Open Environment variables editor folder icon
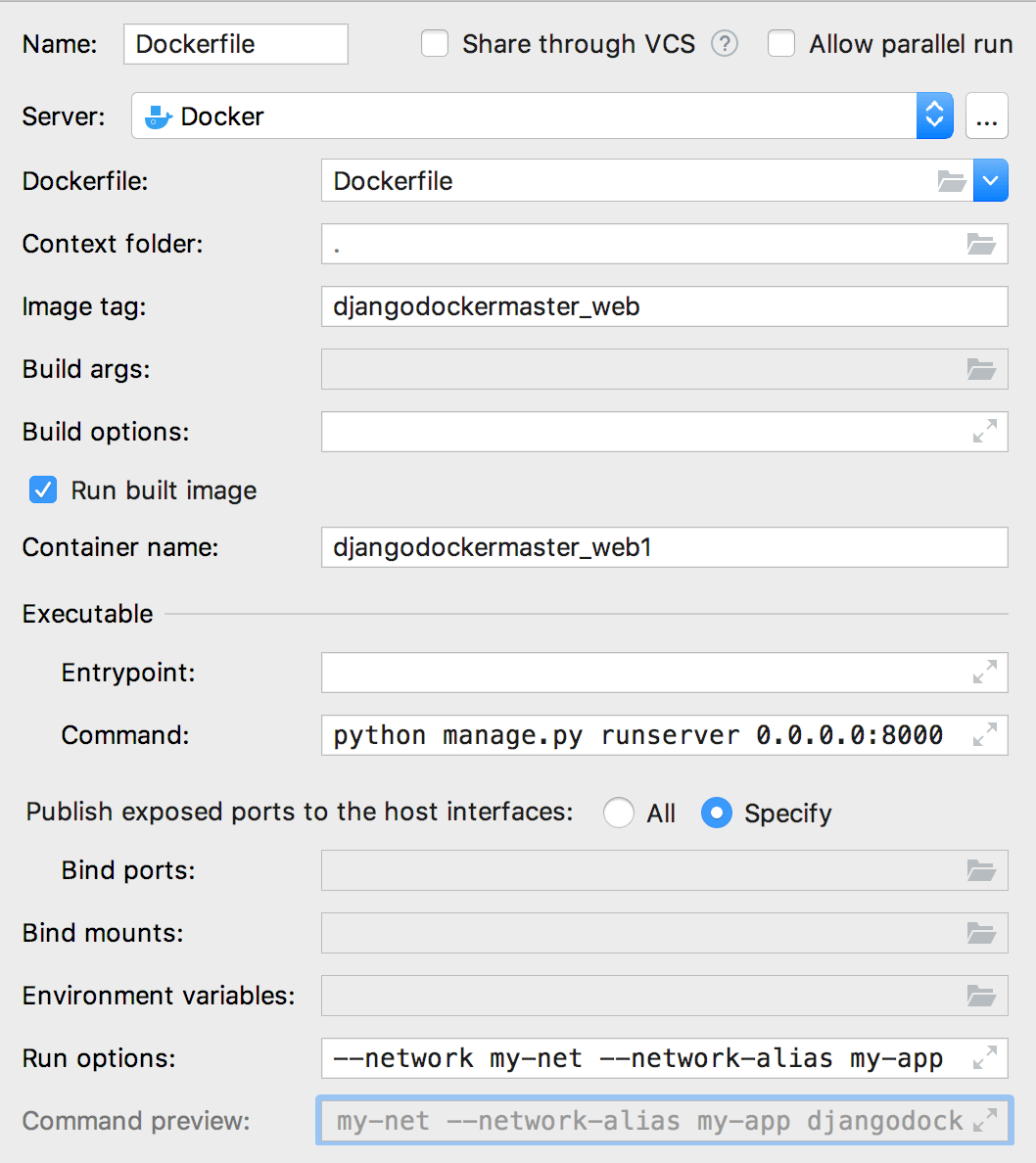 click(x=981, y=996)
